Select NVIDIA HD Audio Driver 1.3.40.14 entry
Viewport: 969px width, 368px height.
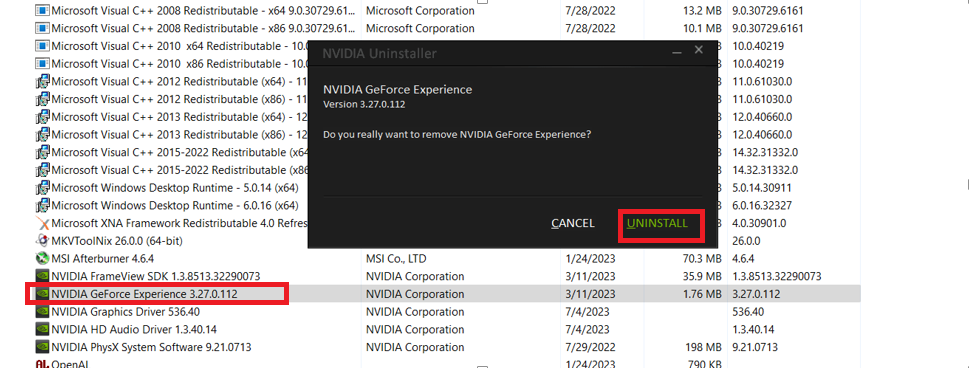pyautogui.click(x=134, y=329)
